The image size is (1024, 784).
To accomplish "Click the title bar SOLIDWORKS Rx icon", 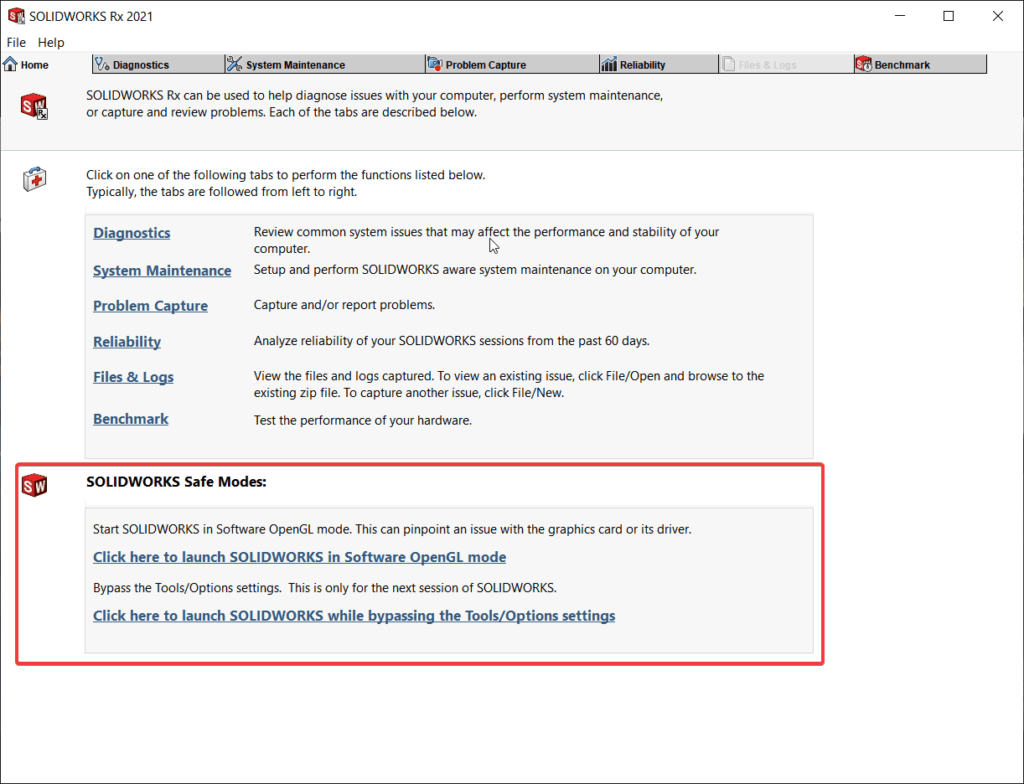I will [16, 16].
